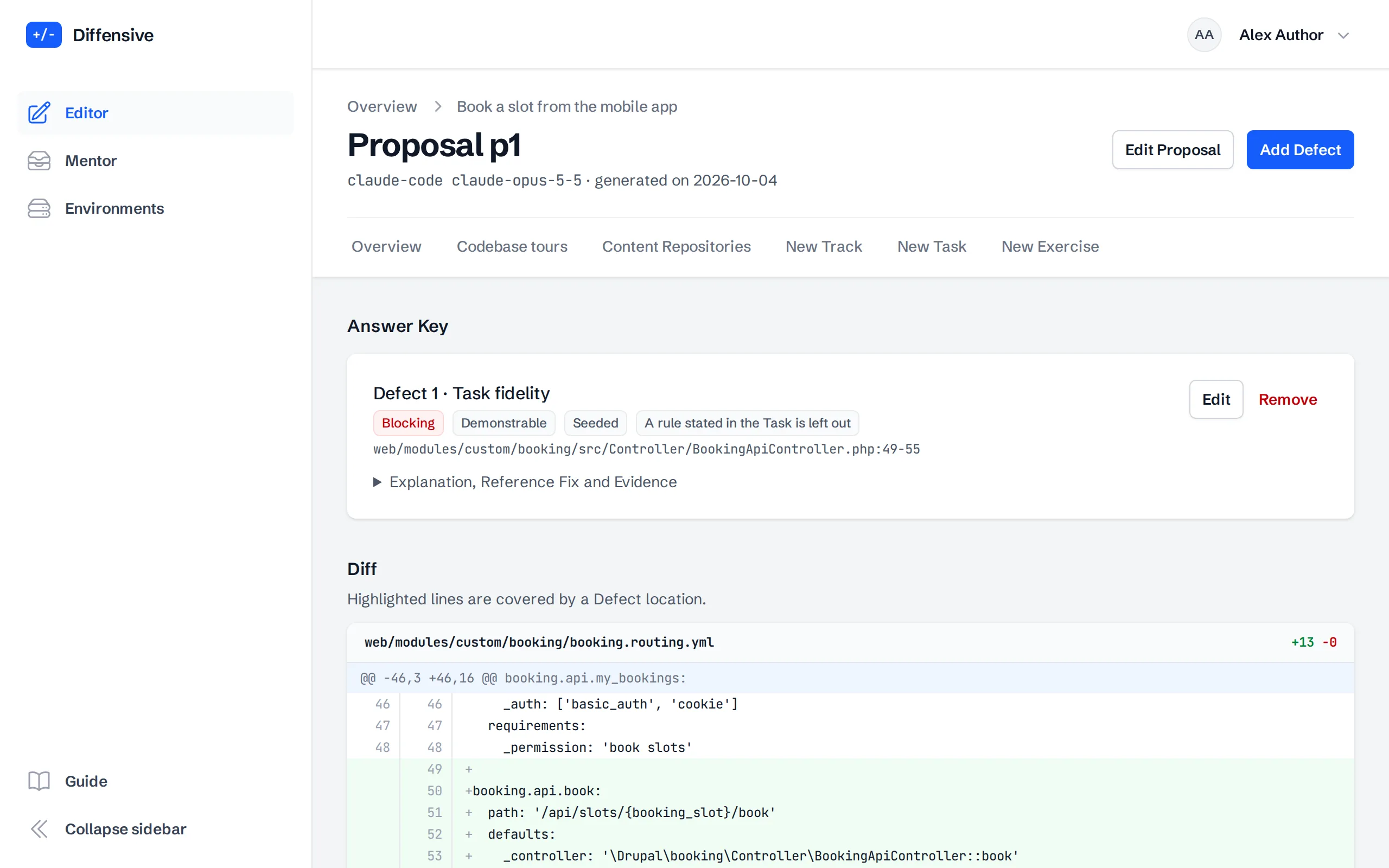
Task: Click the 'Defect 1 · Task fidelity' heading
Action: [x=462, y=393]
